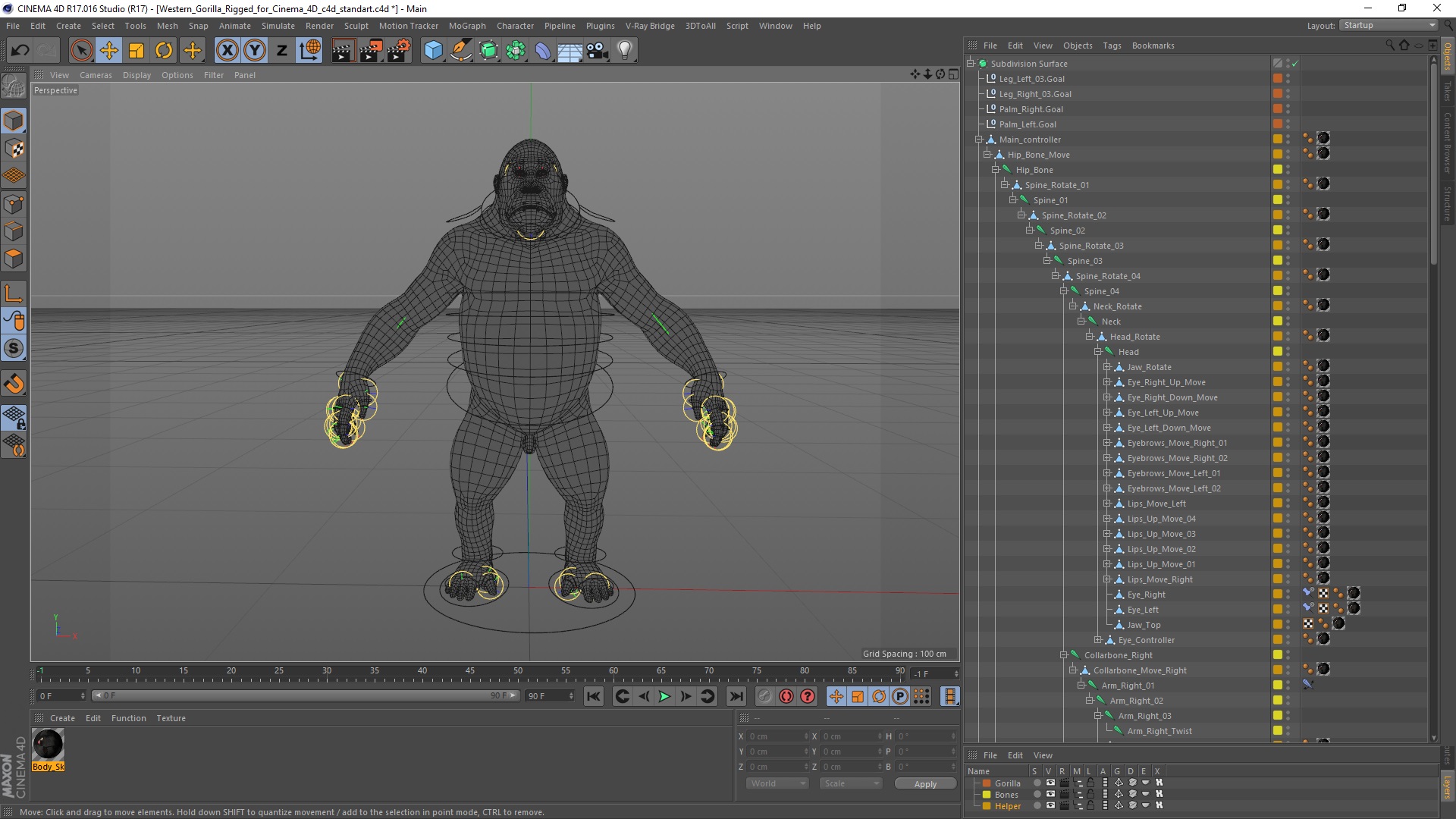Click the Camera object icon

598,51
